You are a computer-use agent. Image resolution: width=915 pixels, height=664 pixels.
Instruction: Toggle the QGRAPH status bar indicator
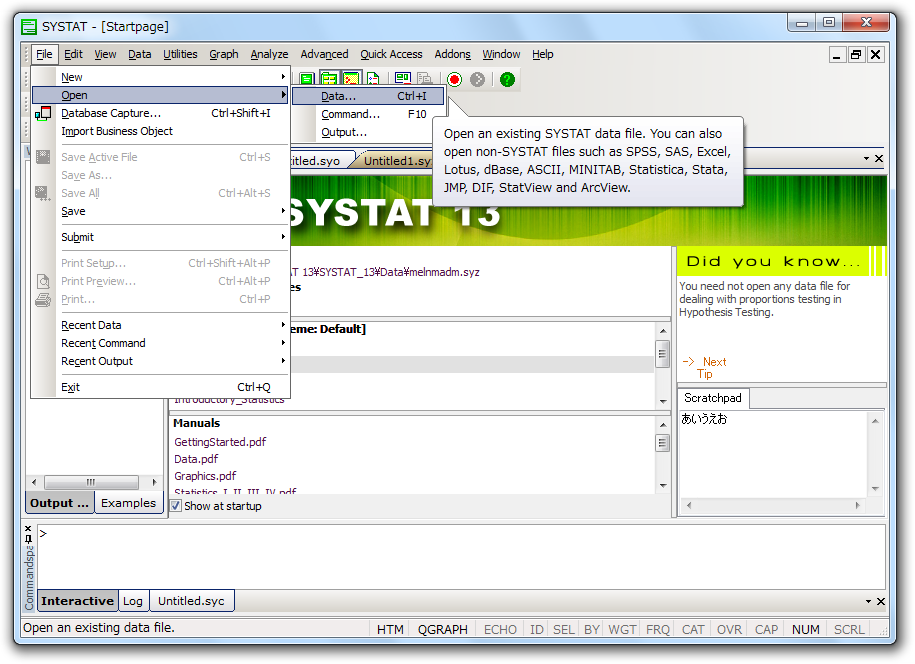coord(443,629)
